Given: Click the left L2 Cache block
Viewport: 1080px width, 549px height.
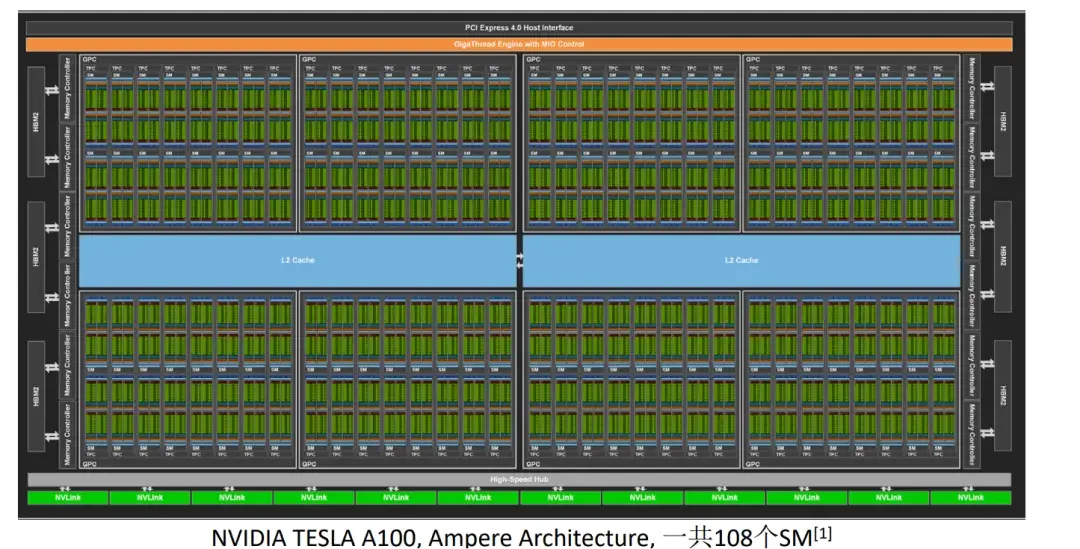Looking at the screenshot, I should coord(298,260).
